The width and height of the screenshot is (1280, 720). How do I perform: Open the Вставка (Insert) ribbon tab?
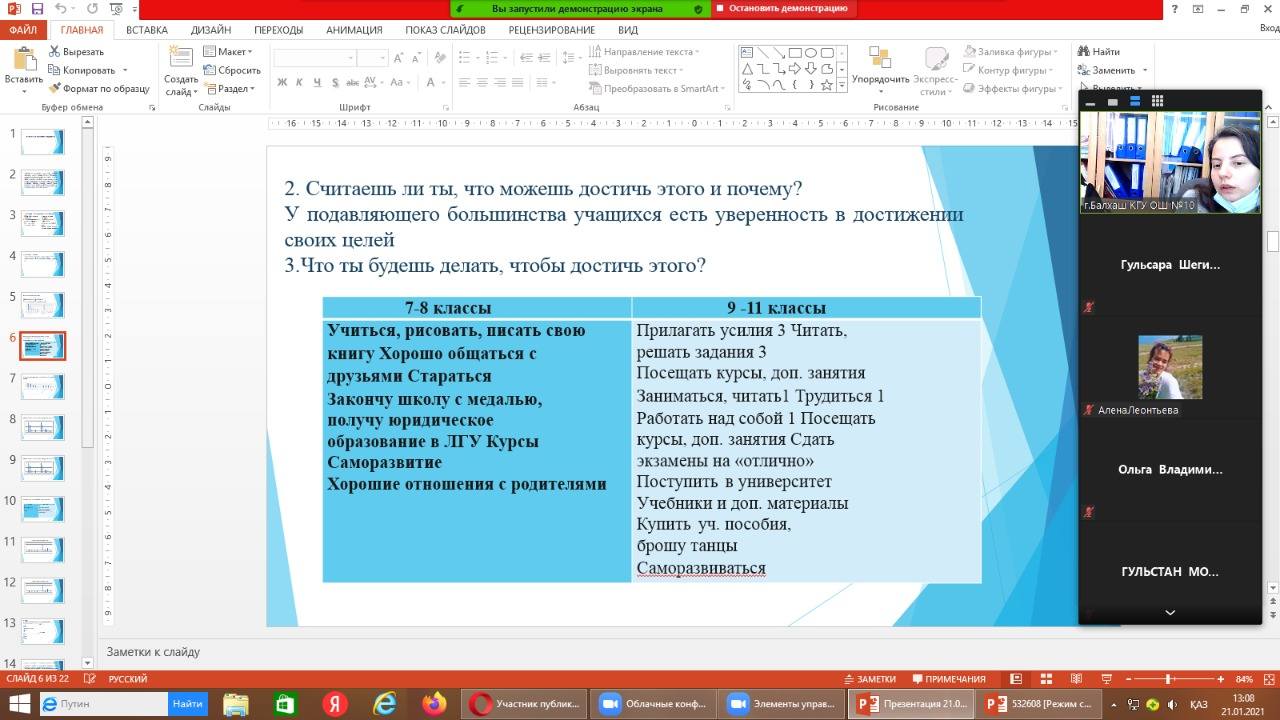(147, 30)
